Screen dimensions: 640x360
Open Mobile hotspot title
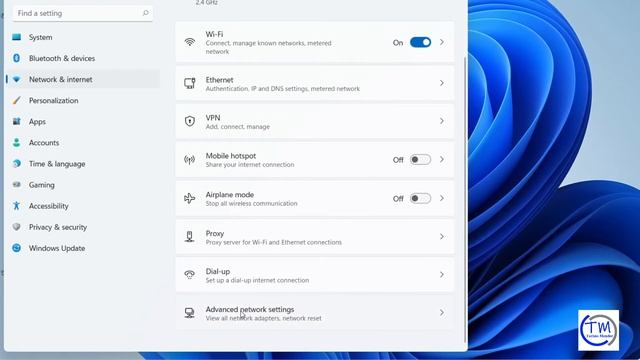[231, 156]
